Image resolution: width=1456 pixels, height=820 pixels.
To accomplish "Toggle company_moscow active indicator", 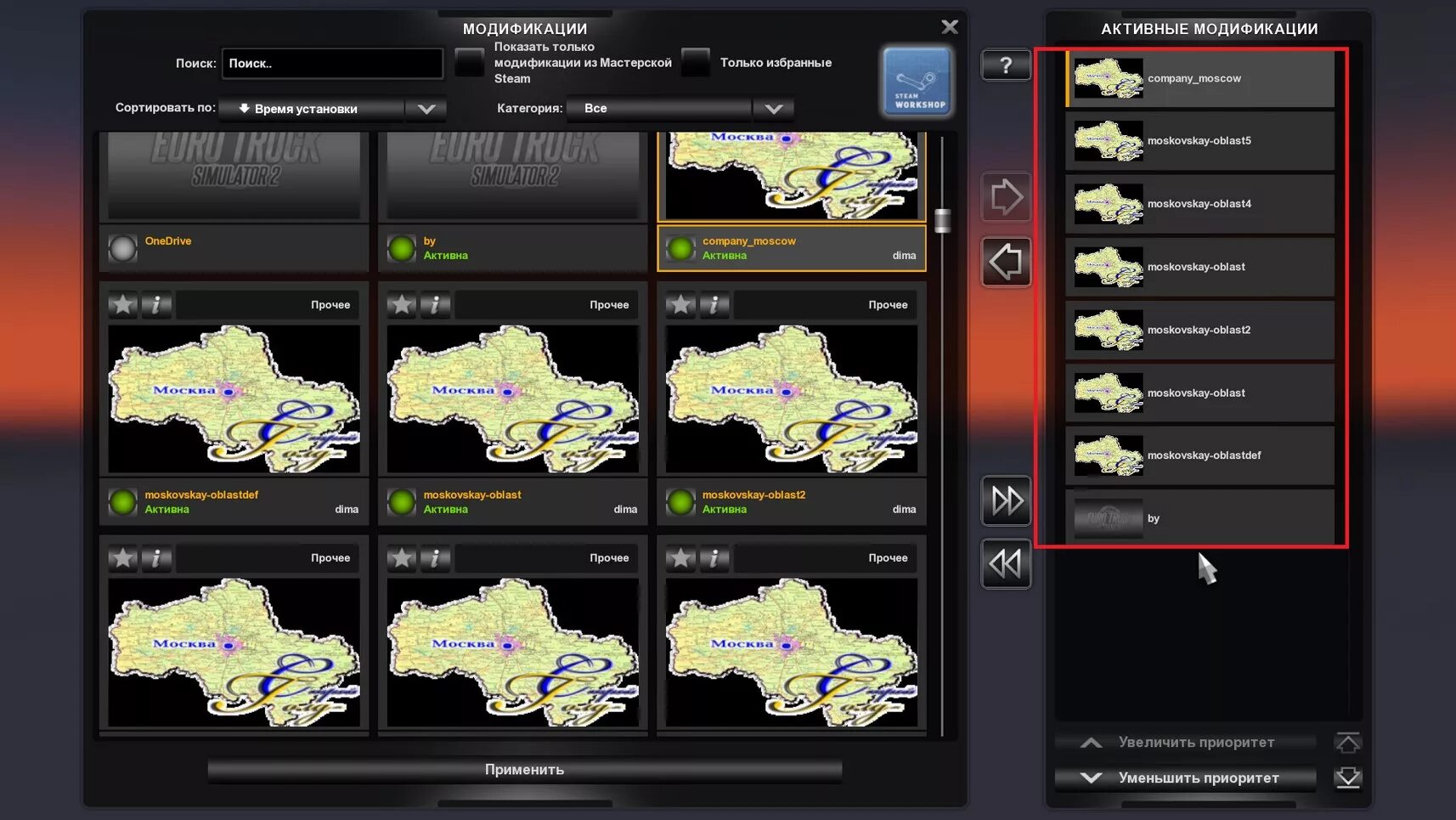I will [680, 248].
